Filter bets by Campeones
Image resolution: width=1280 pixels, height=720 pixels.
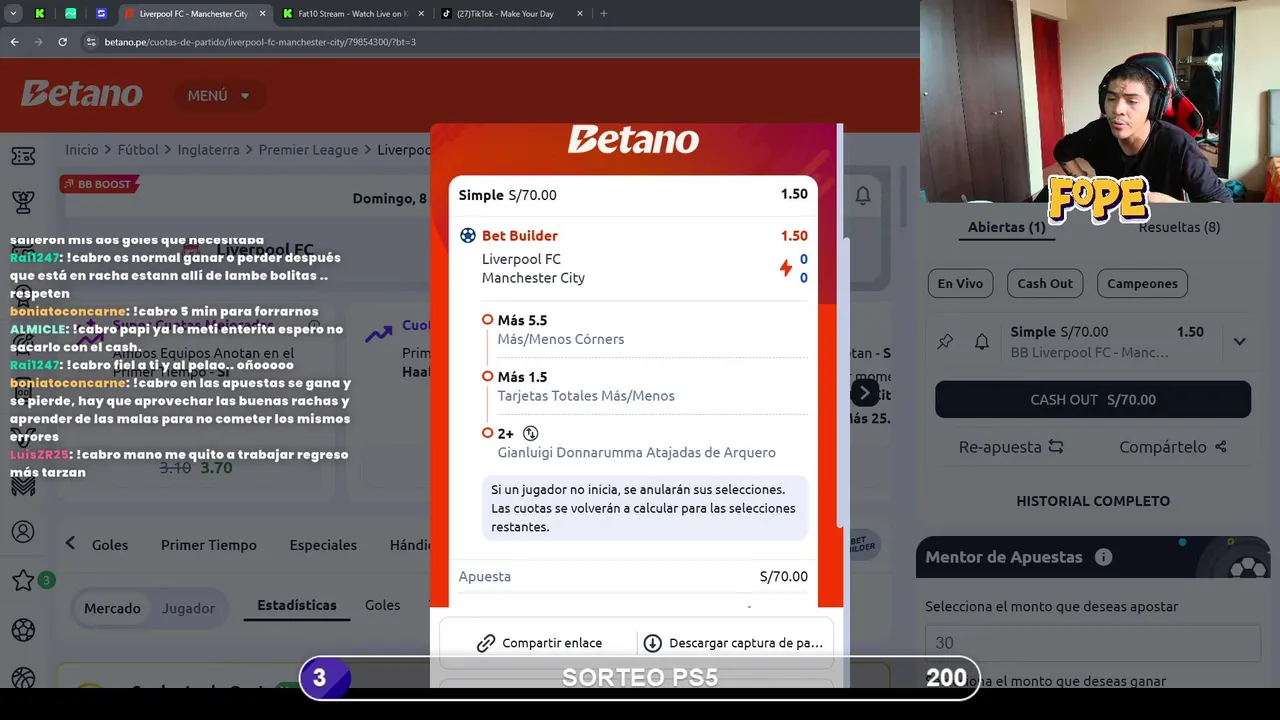tap(1142, 283)
